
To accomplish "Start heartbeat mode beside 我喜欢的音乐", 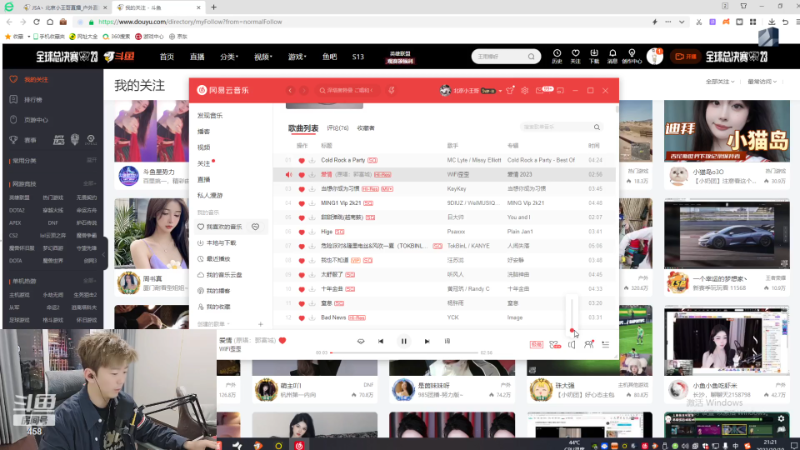I will [x=255, y=227].
